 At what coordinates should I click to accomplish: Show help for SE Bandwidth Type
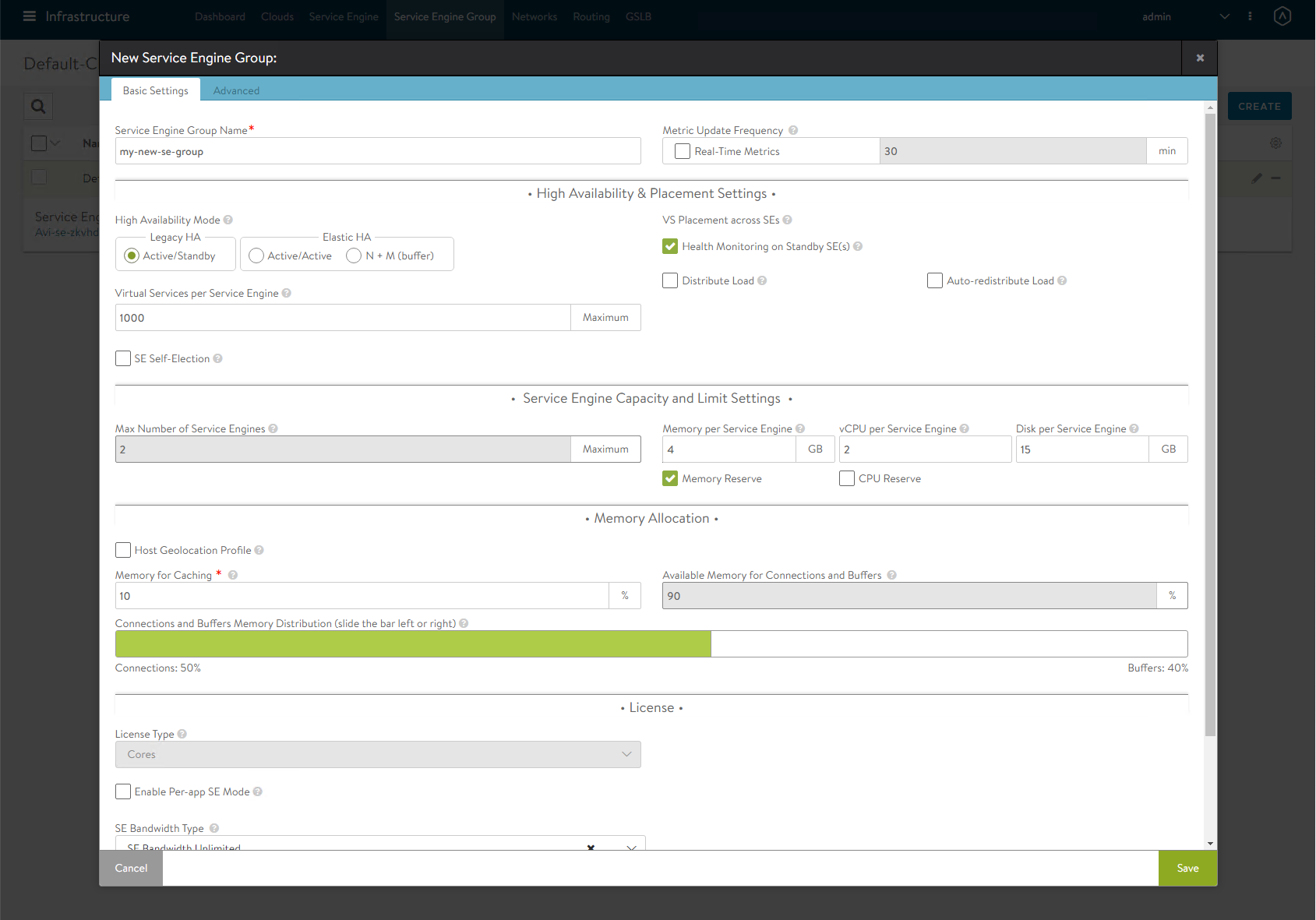click(x=214, y=828)
